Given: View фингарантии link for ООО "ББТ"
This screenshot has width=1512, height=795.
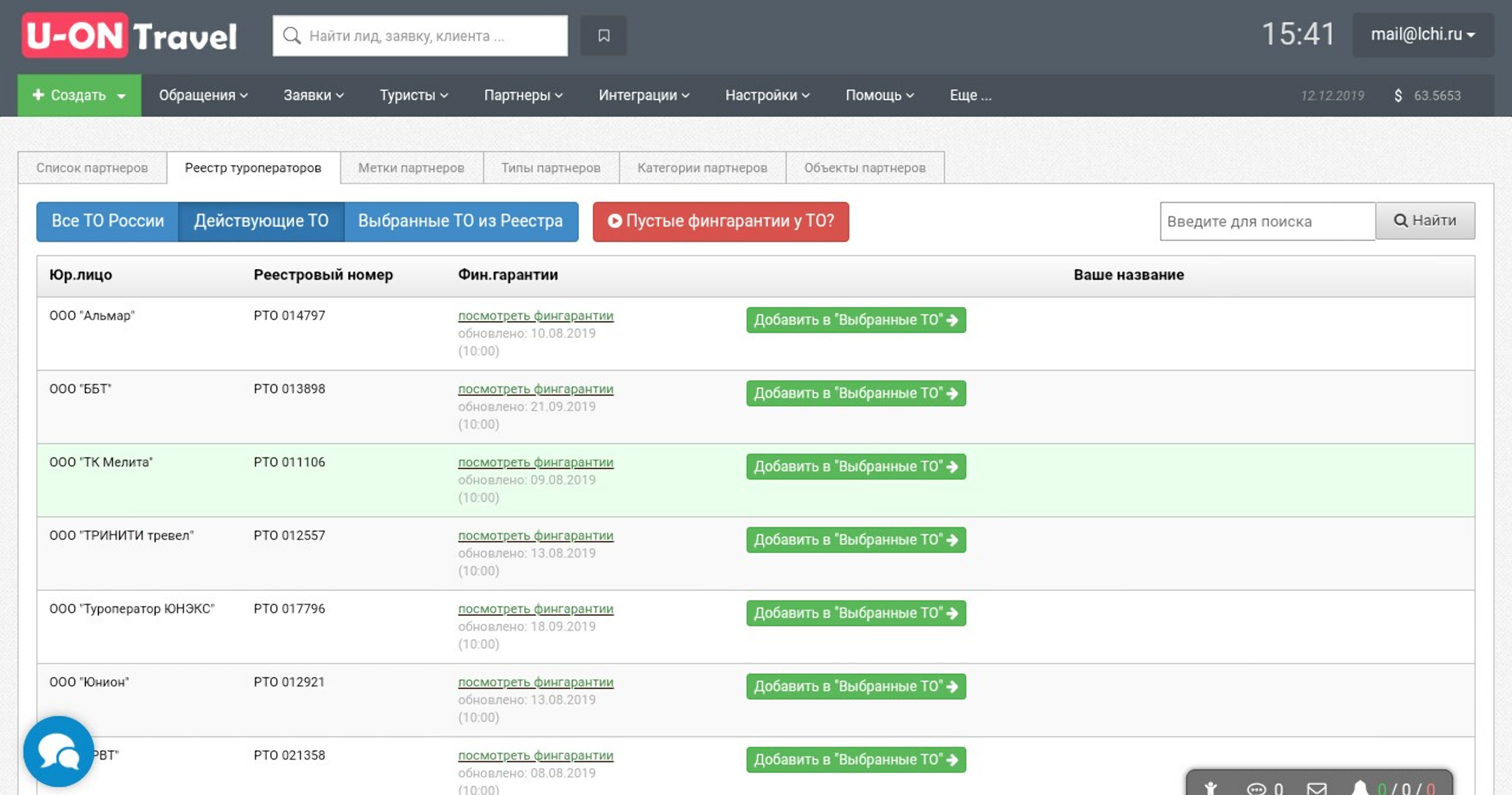Looking at the screenshot, I should point(535,389).
